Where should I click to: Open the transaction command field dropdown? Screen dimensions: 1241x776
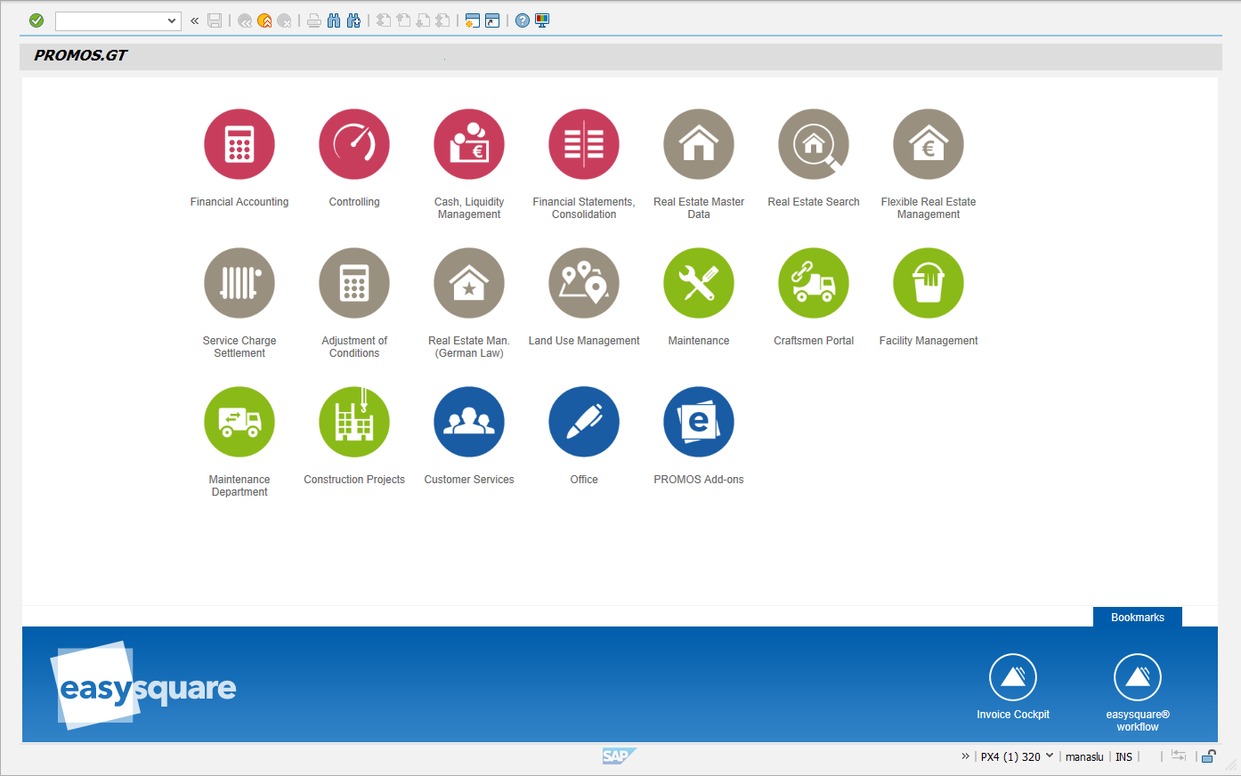click(172, 21)
